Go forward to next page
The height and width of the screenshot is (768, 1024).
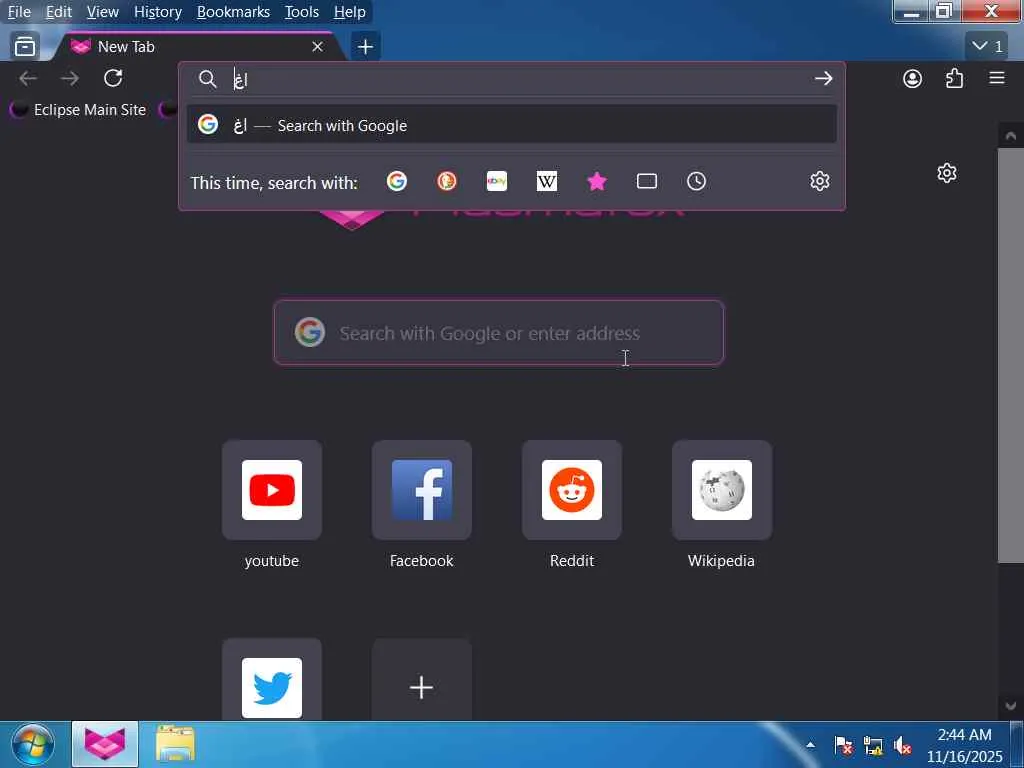pyautogui.click(x=69, y=78)
